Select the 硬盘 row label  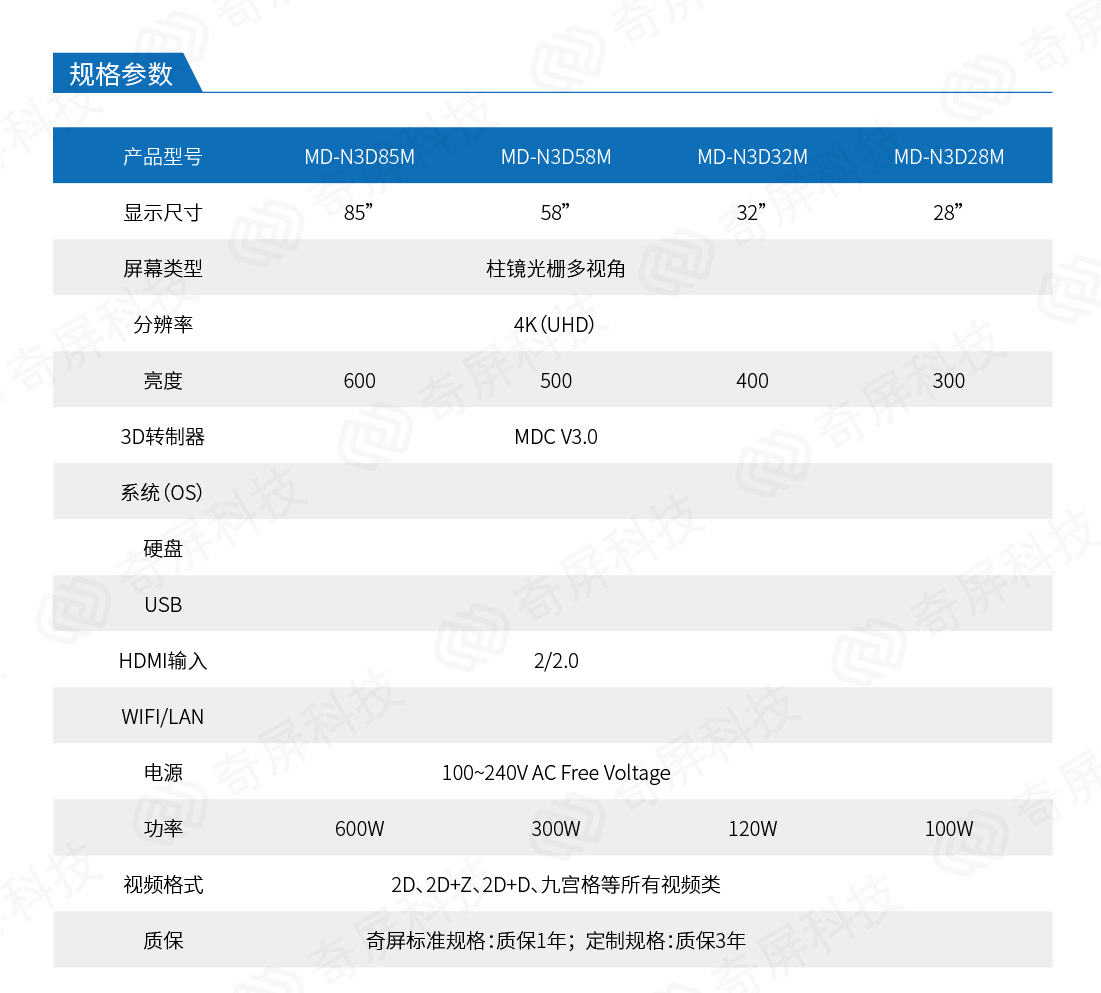(163, 548)
